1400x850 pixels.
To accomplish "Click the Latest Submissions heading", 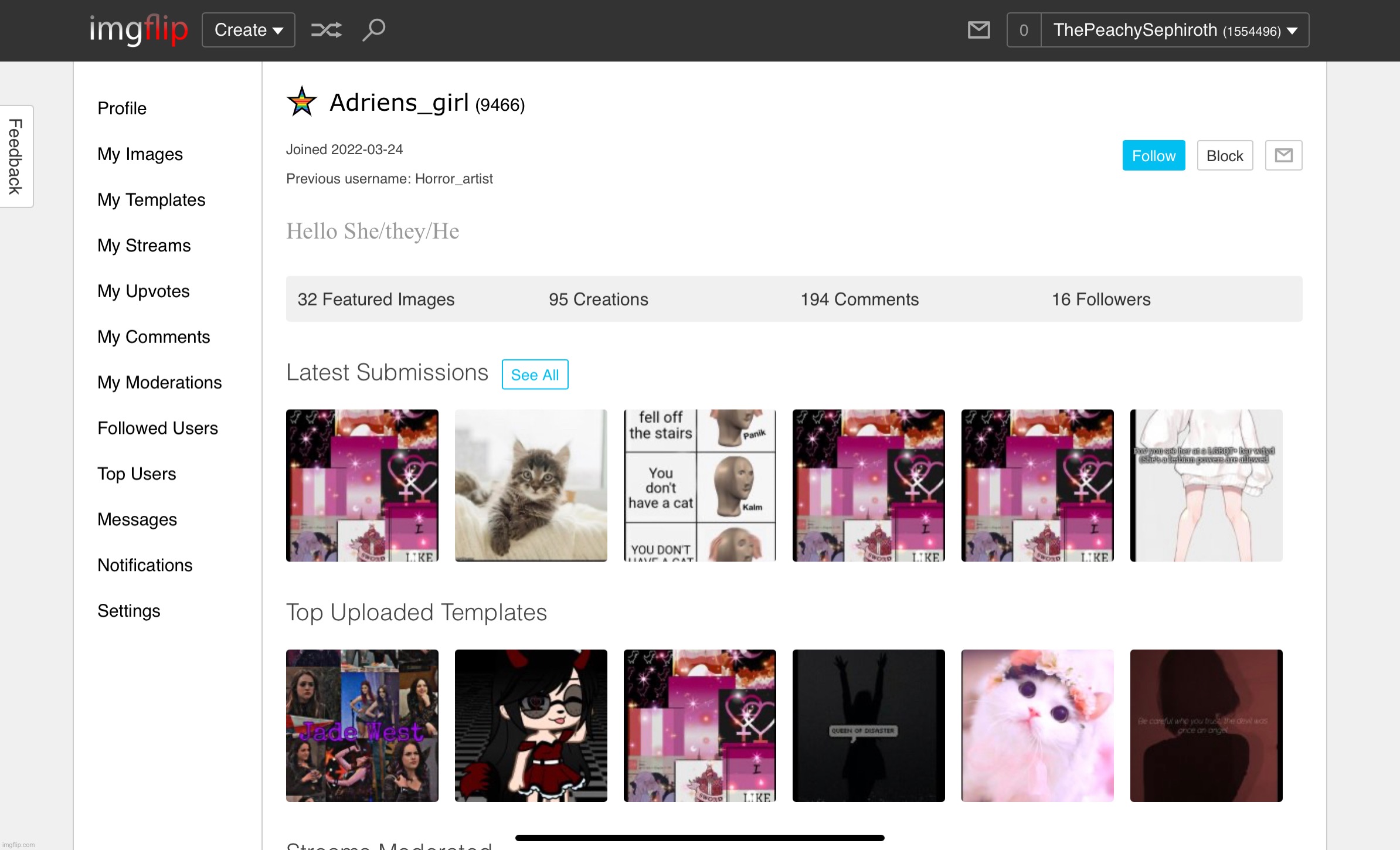I will pos(387,373).
